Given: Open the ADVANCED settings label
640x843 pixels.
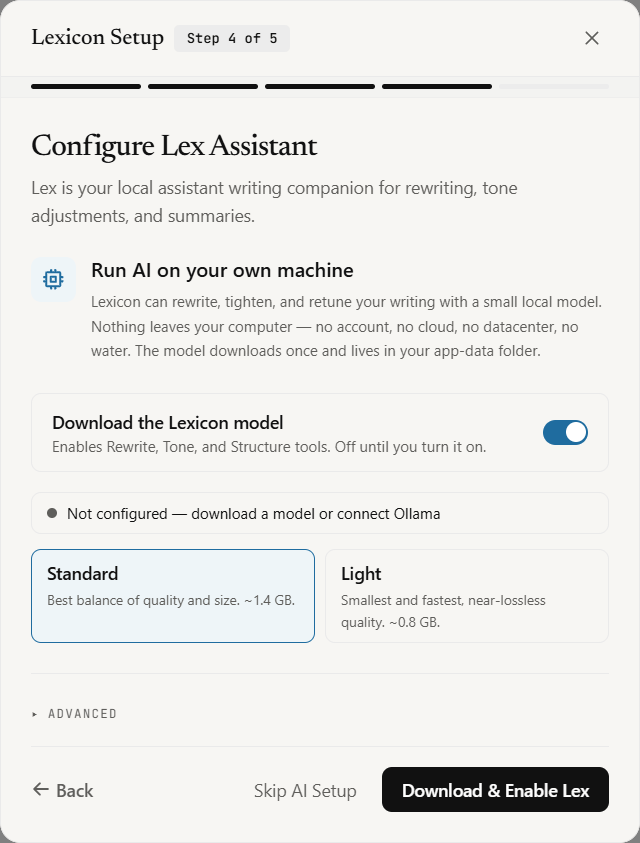Looking at the screenshot, I should point(82,714).
